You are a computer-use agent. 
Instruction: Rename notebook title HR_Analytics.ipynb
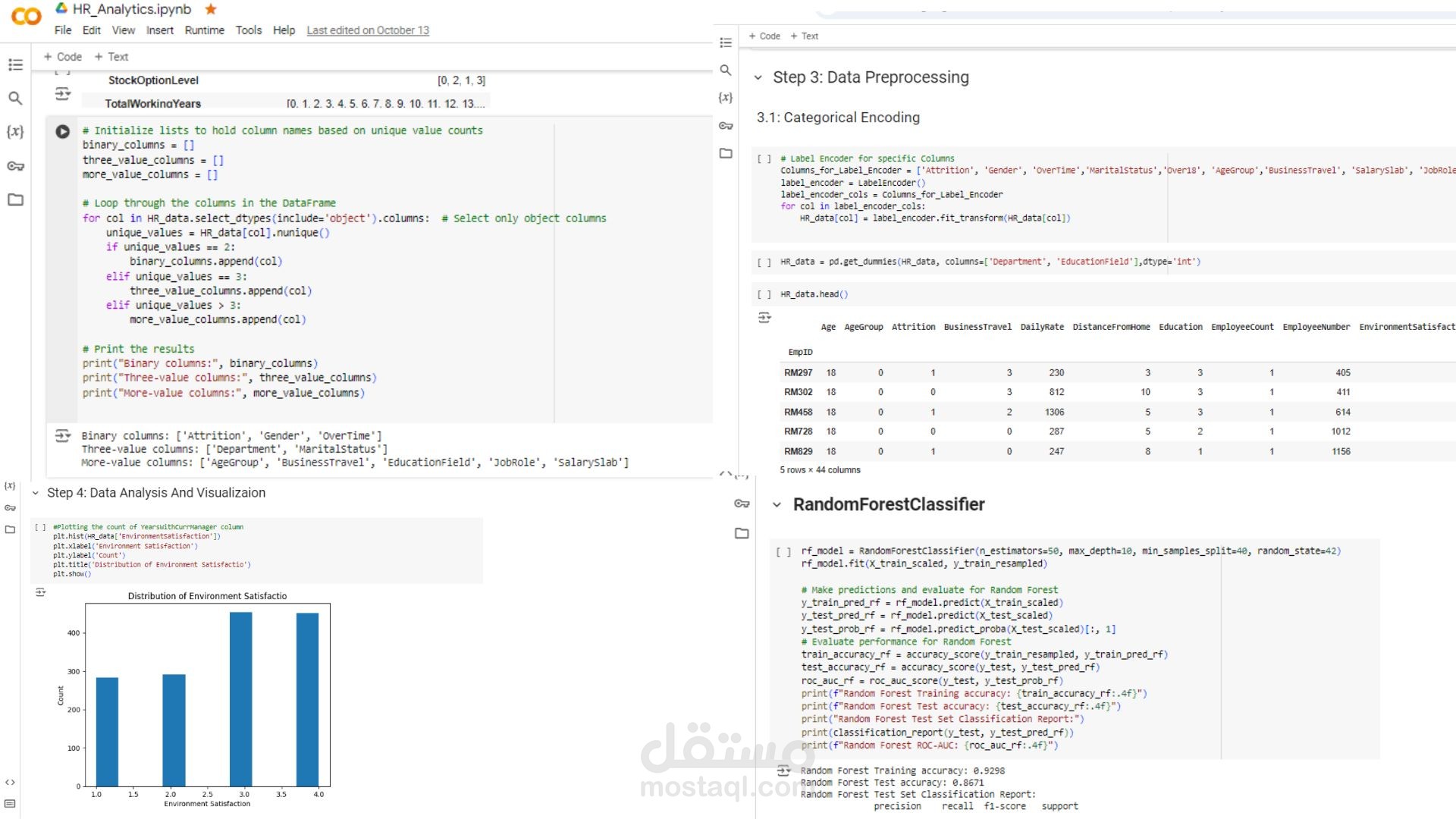(x=132, y=9)
